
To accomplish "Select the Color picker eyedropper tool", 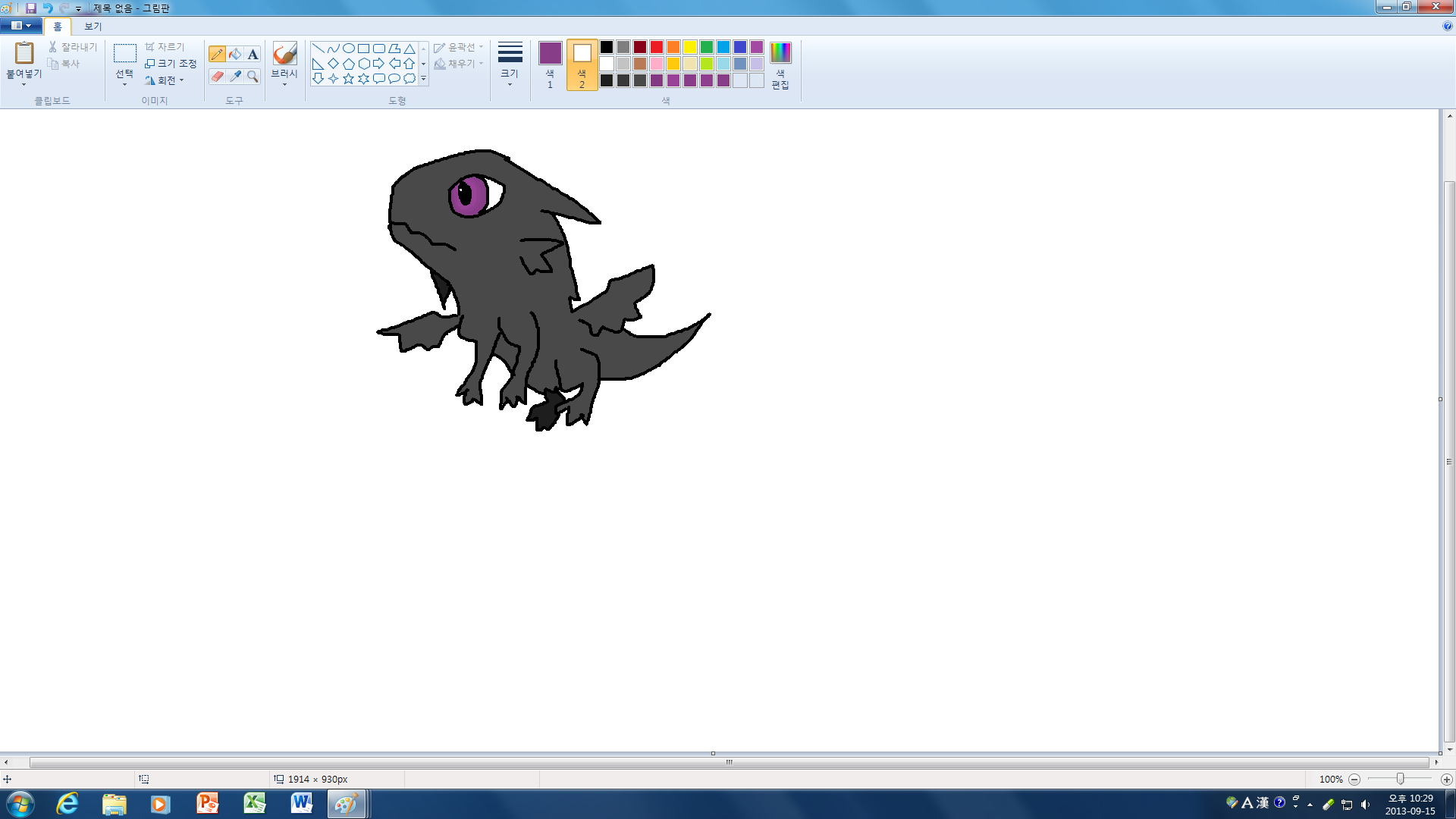I will 235,76.
